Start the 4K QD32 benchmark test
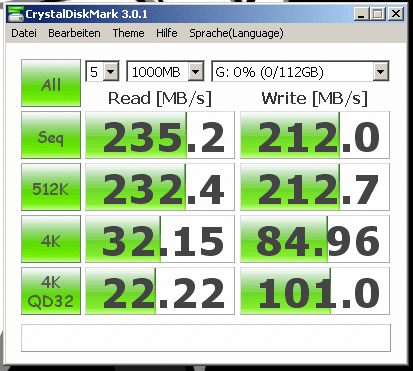413x371 pixels. pos(51,291)
